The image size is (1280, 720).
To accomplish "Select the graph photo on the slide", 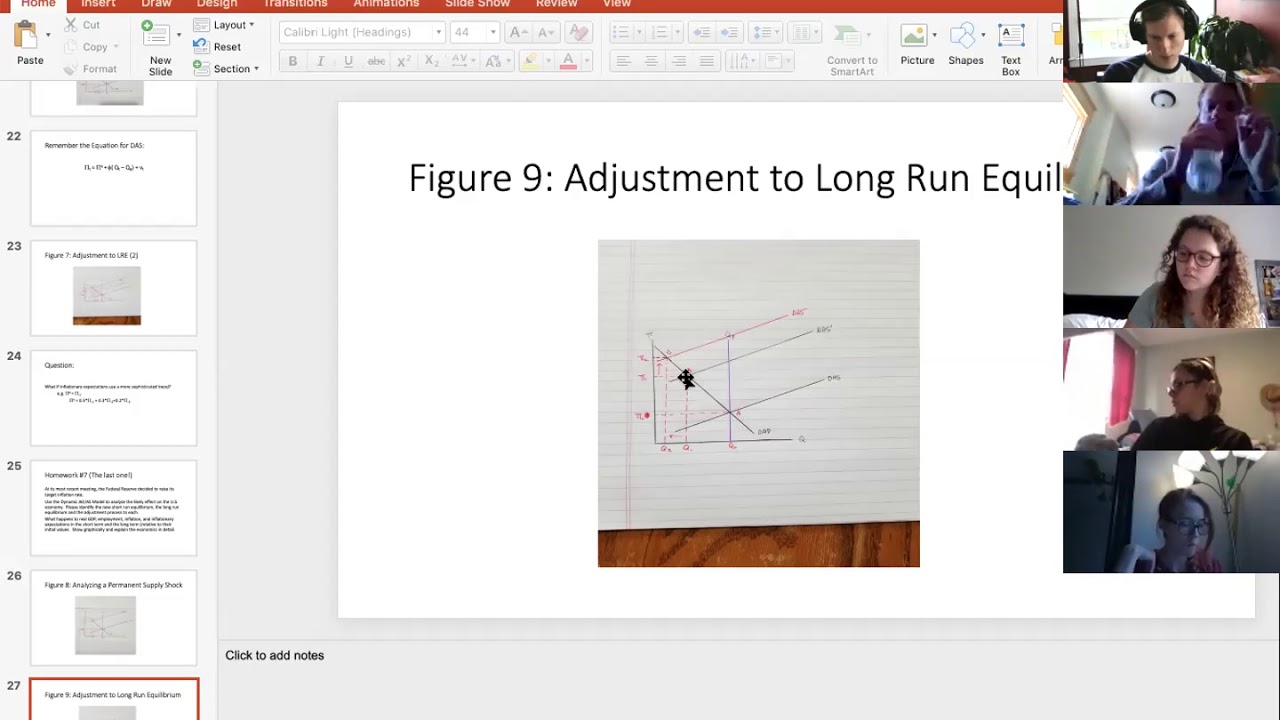I will (x=758, y=403).
